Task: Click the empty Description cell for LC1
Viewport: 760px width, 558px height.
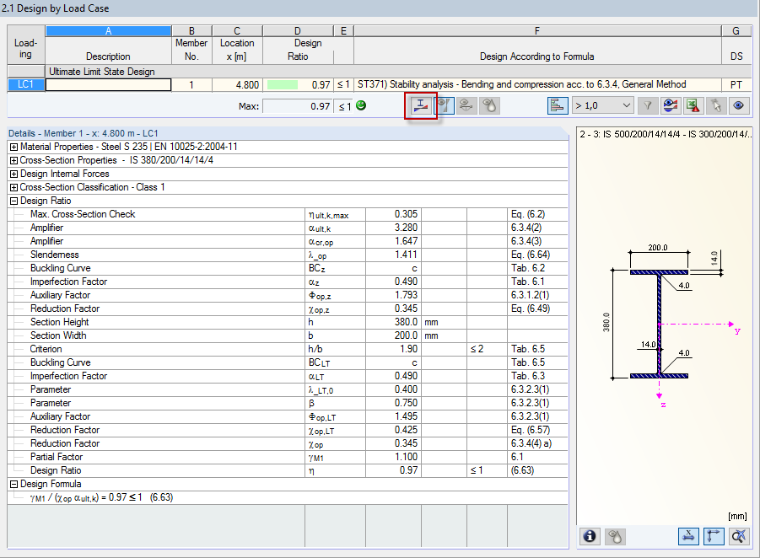Action: pyautogui.click(x=109, y=85)
